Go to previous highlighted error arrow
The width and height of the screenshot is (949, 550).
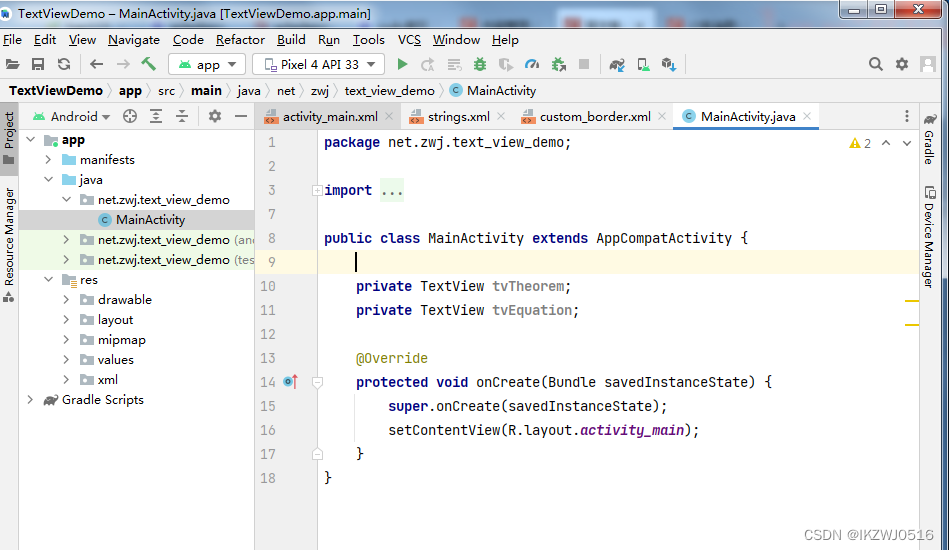886,143
